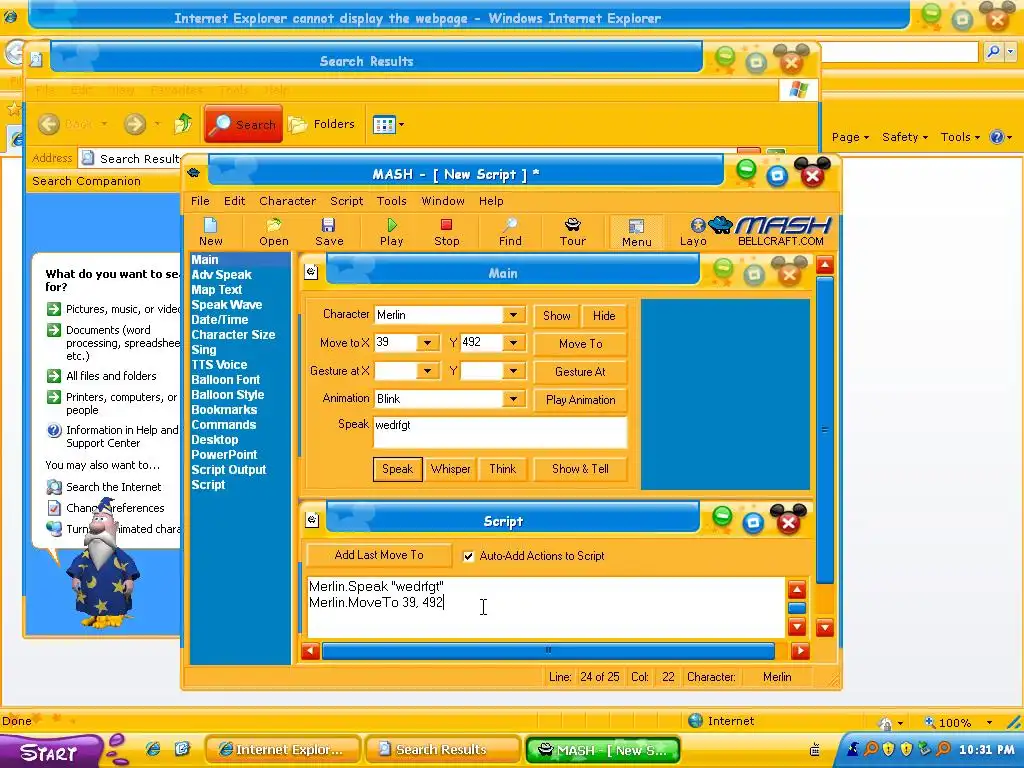The width and height of the screenshot is (1024, 768).
Task: Open the Internet Explorer help icon
Action: [x=997, y=136]
